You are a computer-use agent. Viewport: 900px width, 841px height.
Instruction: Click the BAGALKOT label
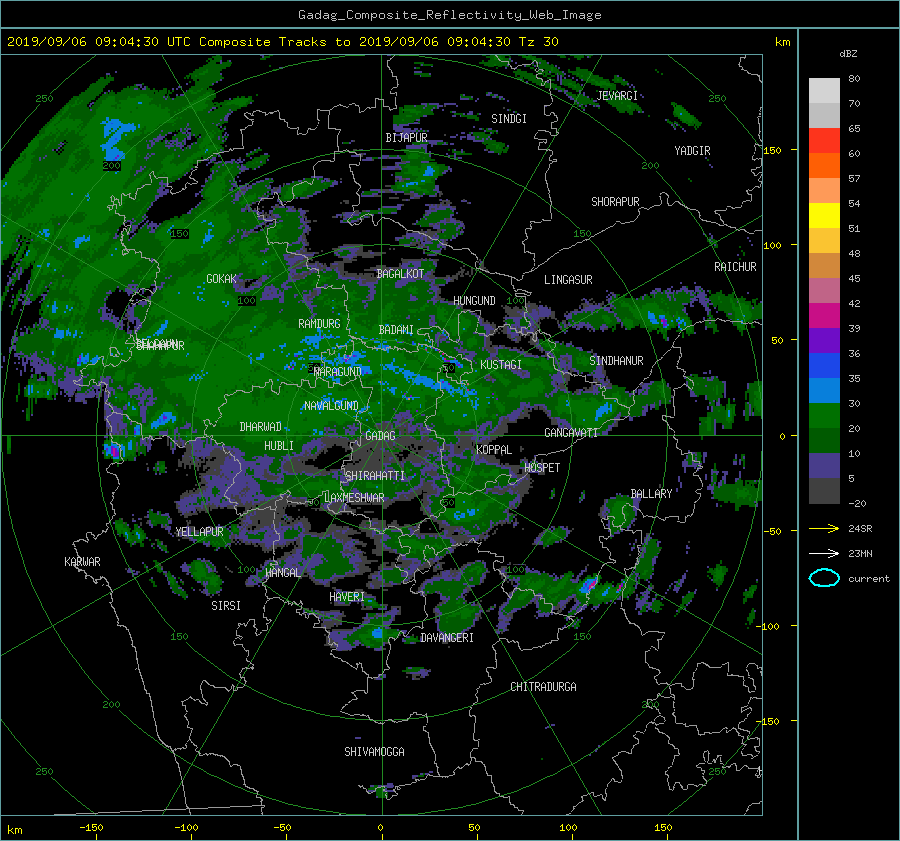pyautogui.click(x=400, y=274)
